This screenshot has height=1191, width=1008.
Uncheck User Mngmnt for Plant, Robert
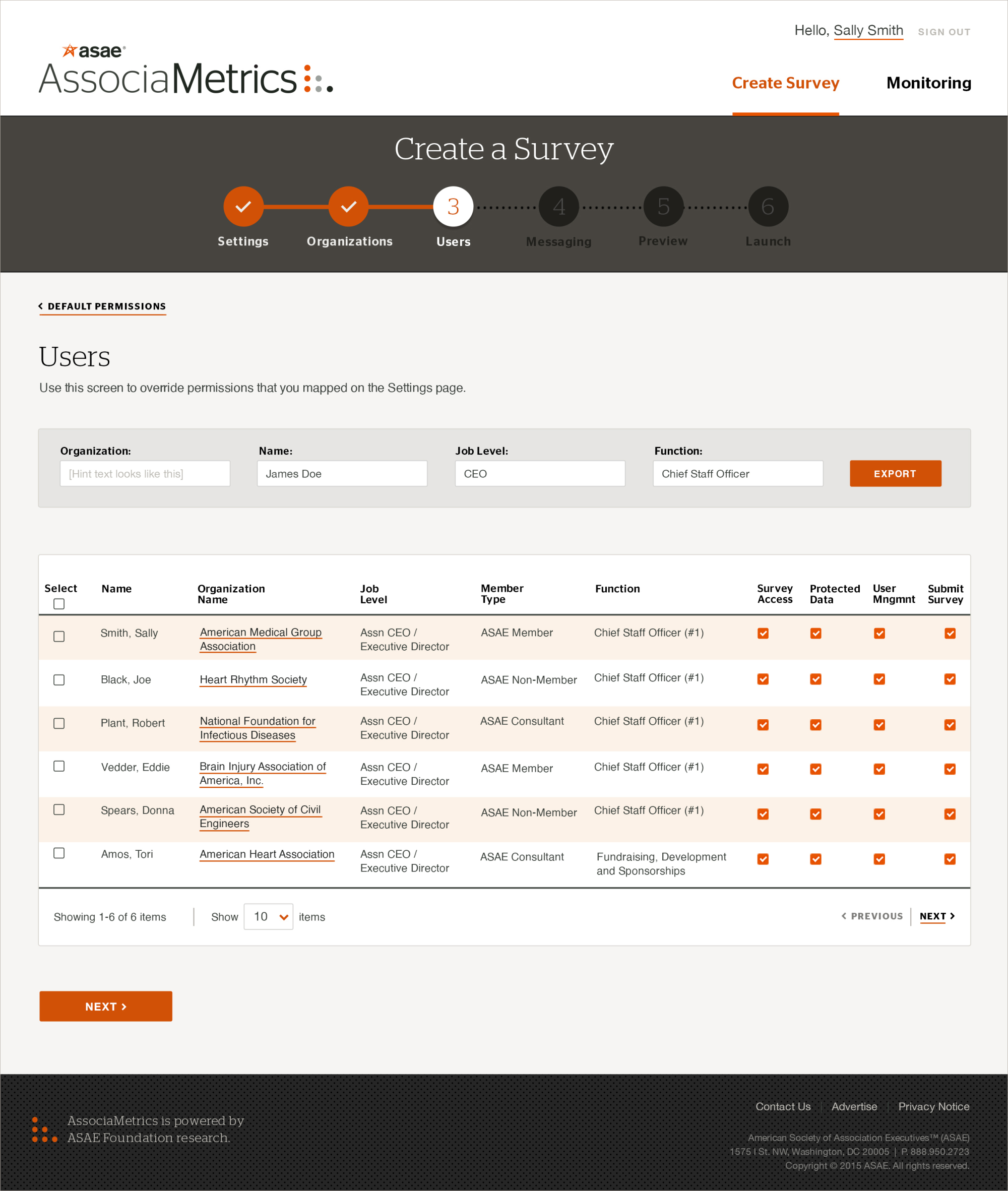pos(879,725)
